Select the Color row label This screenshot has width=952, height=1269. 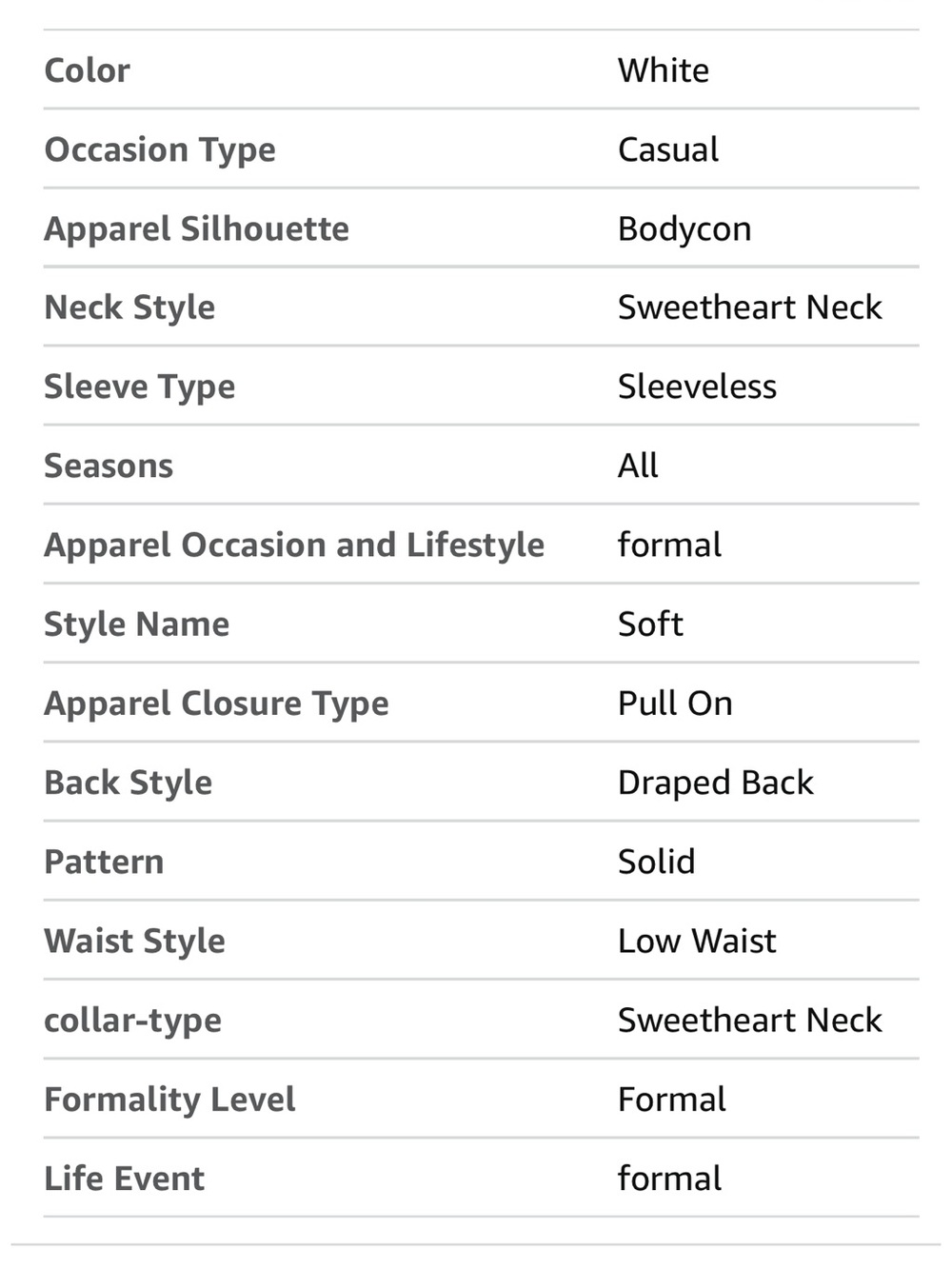(87, 70)
